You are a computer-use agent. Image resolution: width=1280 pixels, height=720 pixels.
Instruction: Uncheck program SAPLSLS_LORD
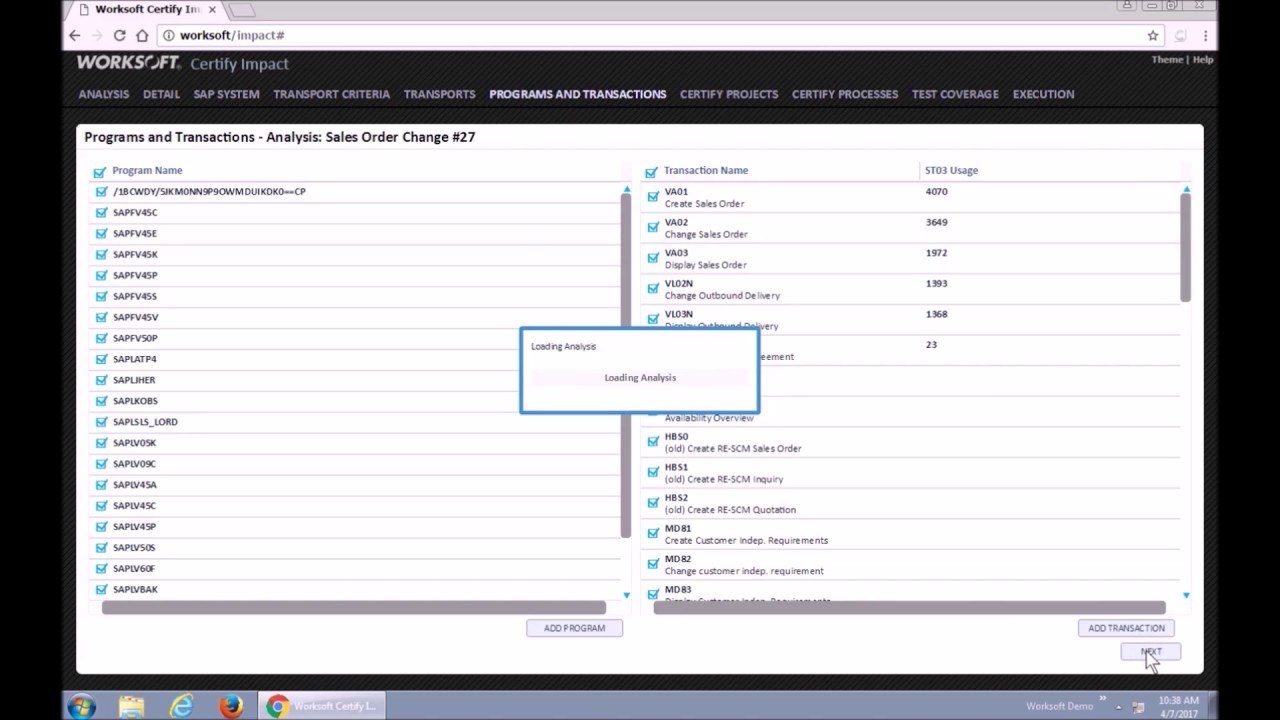(x=101, y=422)
